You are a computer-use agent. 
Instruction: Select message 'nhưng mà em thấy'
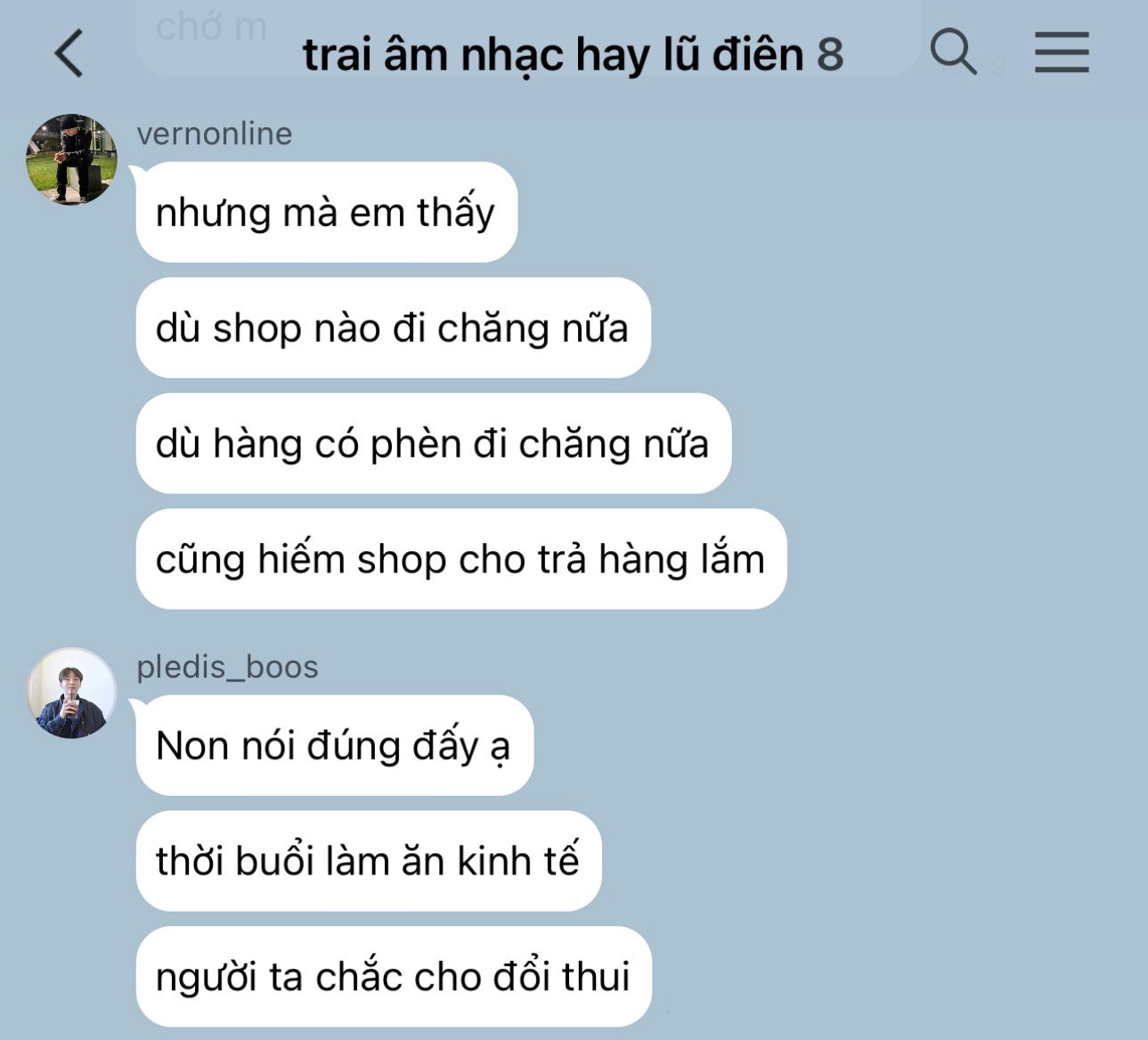327,212
